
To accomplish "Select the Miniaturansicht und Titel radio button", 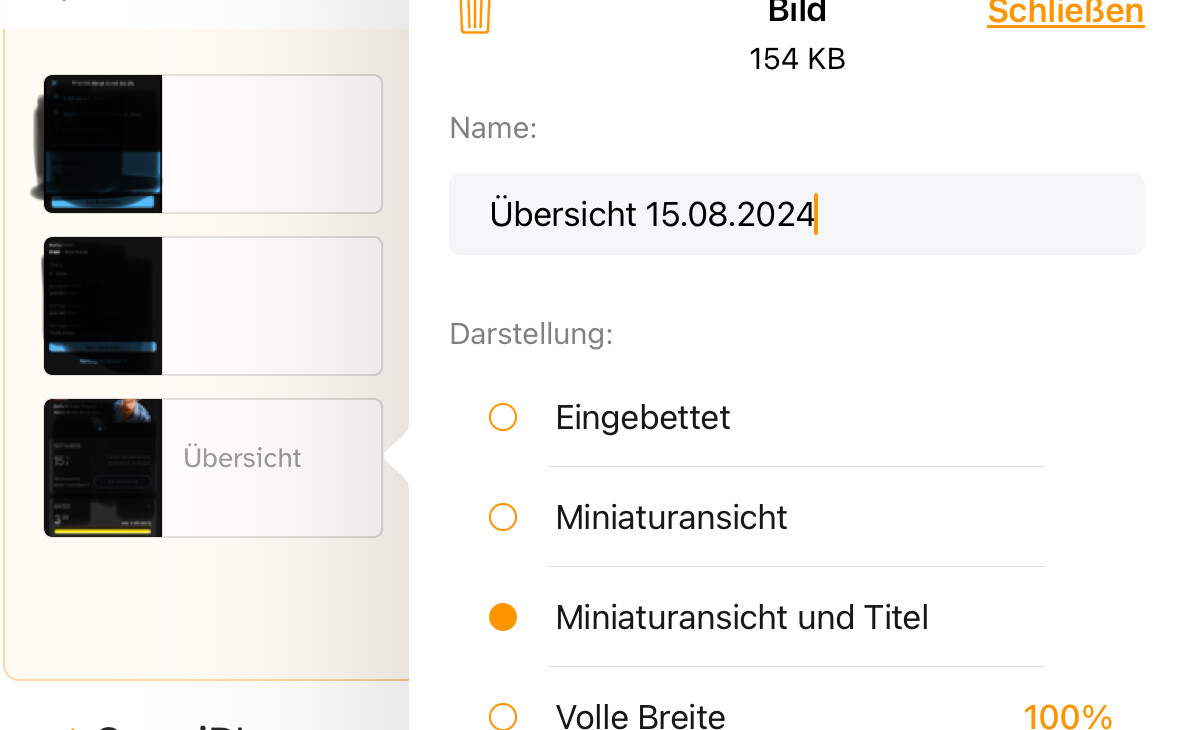I will point(503,617).
